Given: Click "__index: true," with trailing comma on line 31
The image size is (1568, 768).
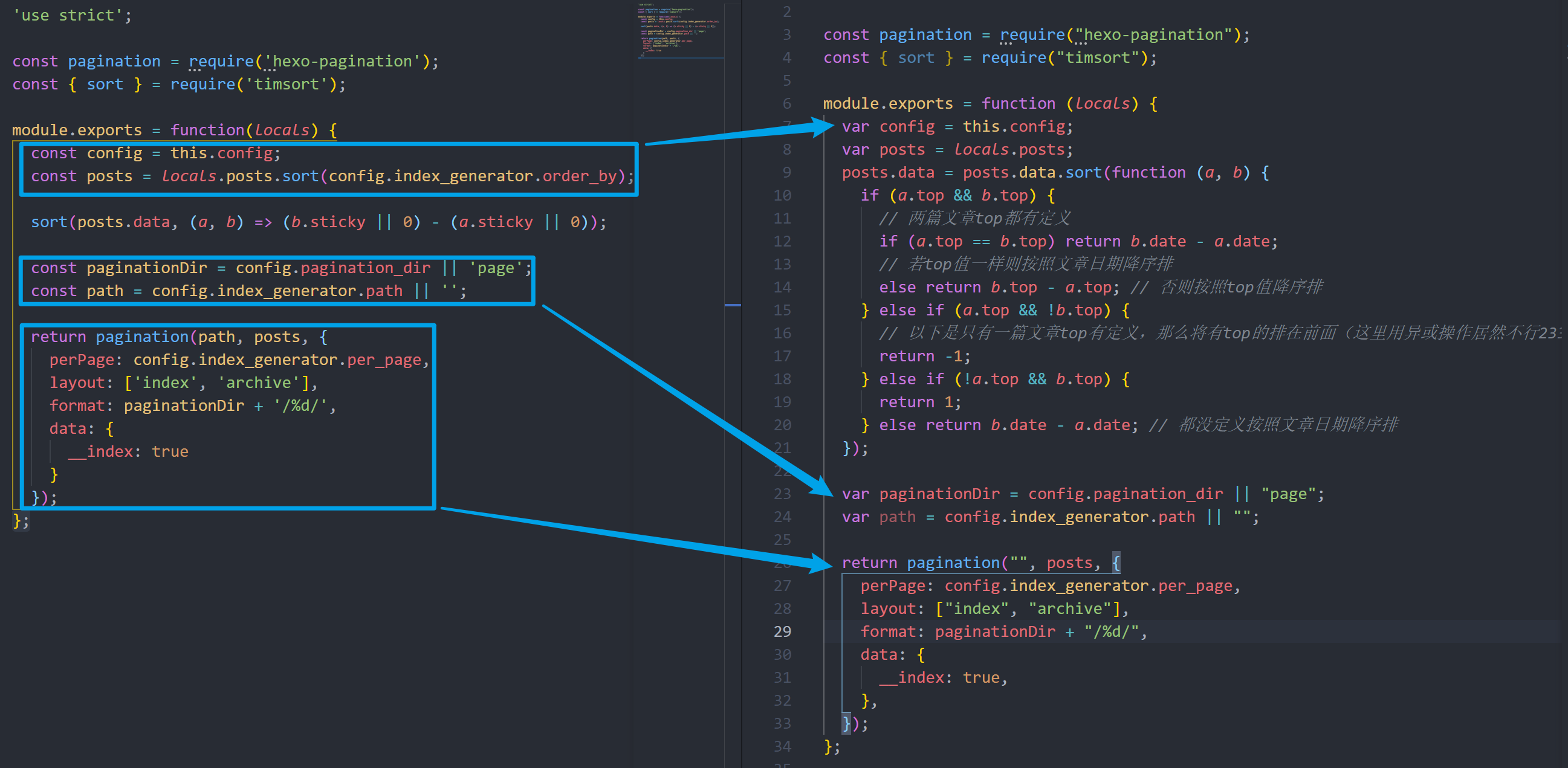Looking at the screenshot, I should pyautogui.click(x=943, y=678).
